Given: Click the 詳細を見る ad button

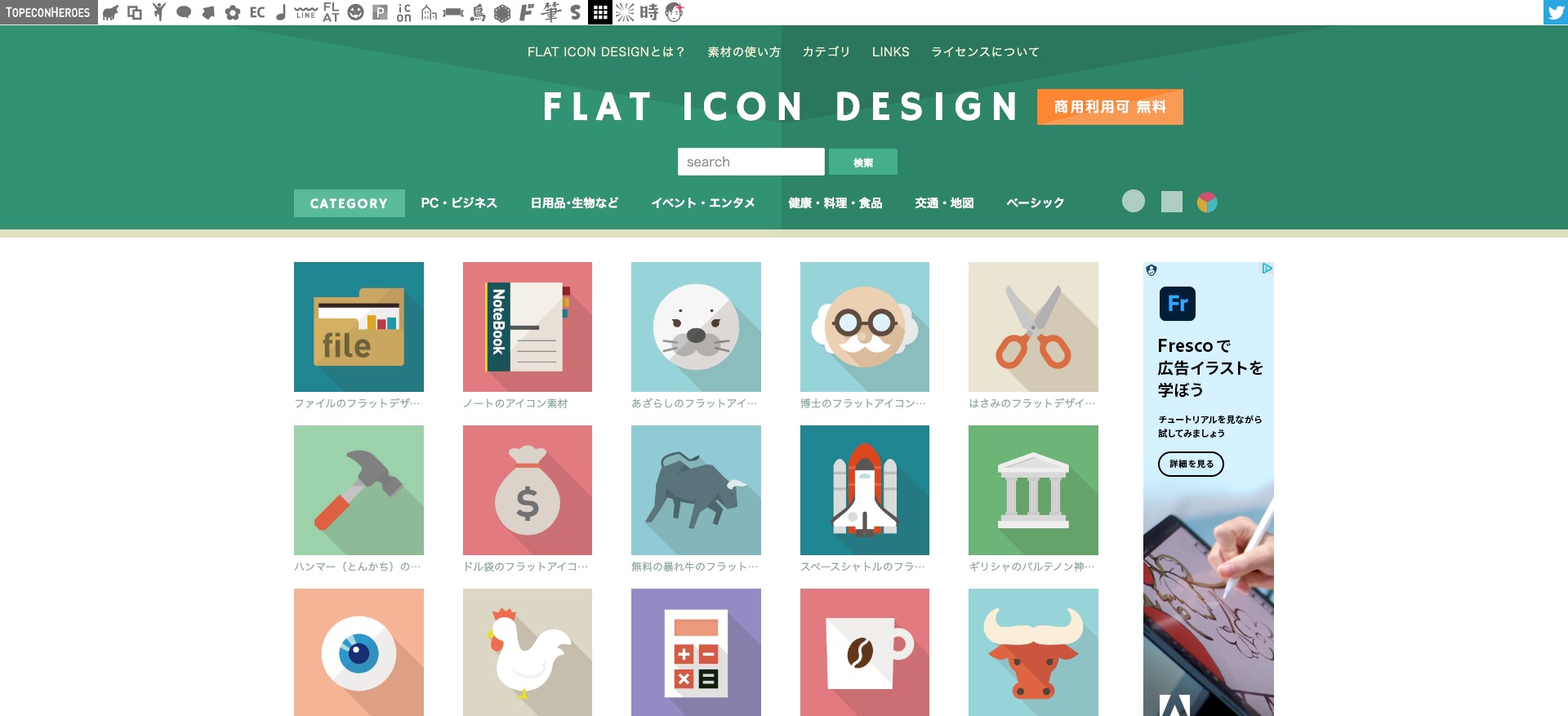Looking at the screenshot, I should pos(1191,464).
